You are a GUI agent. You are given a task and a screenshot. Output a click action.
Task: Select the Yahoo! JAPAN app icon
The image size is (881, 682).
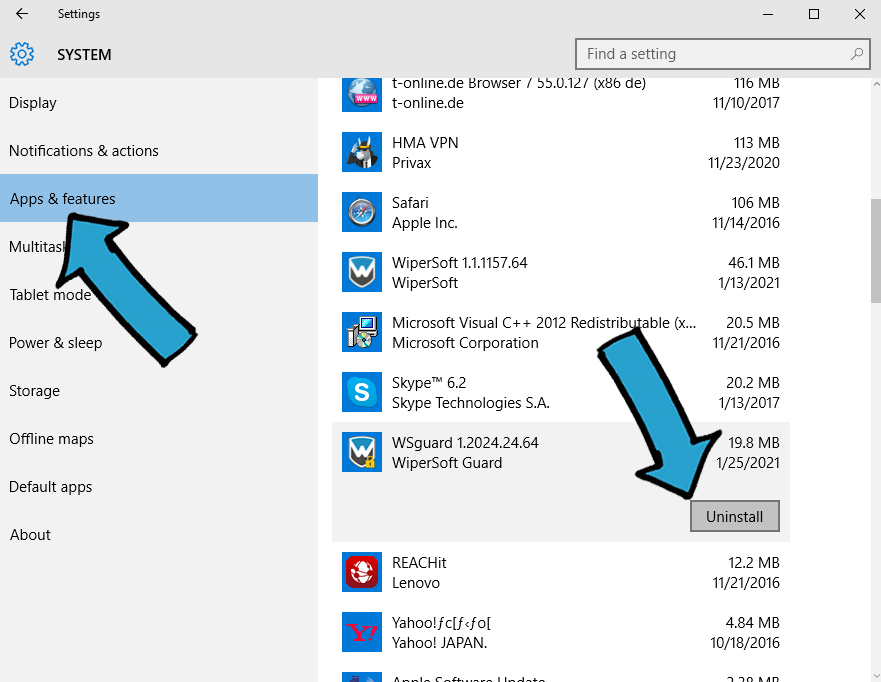pos(362,633)
